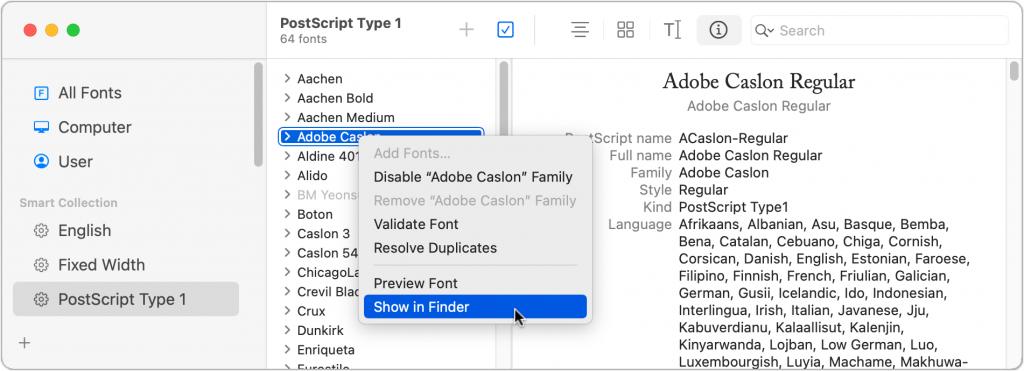
Task: Click the plus Add Fonts toolbar icon
Action: [x=466, y=30]
